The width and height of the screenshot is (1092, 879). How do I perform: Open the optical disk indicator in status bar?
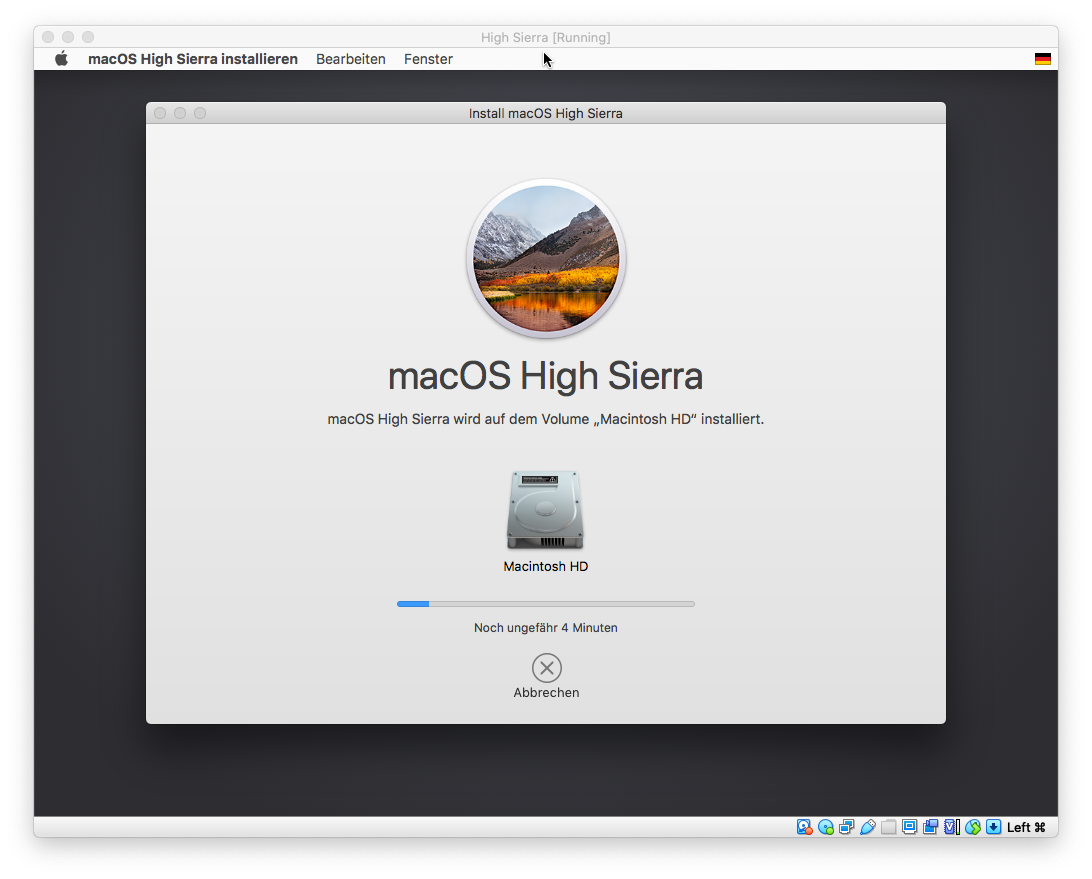point(826,827)
